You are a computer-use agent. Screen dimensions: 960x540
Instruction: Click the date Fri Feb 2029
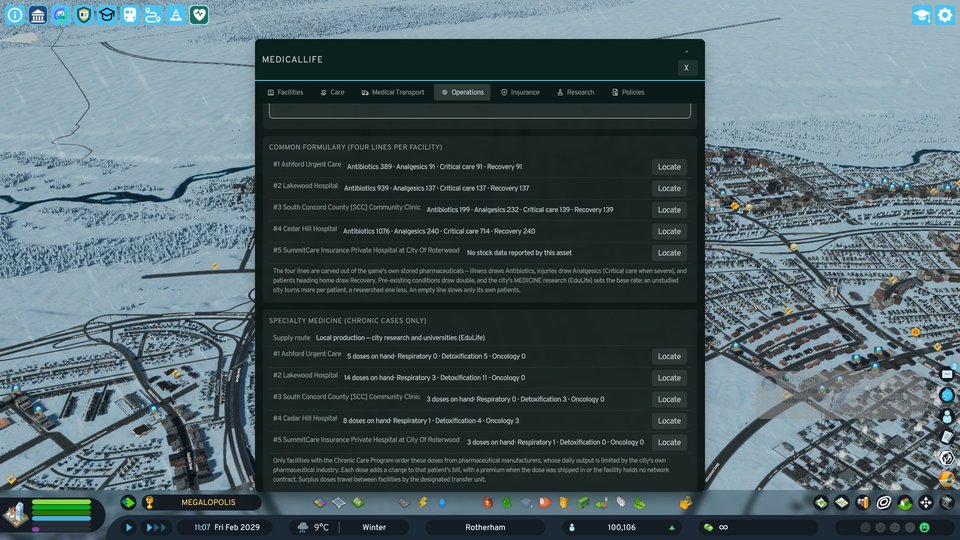coord(237,527)
